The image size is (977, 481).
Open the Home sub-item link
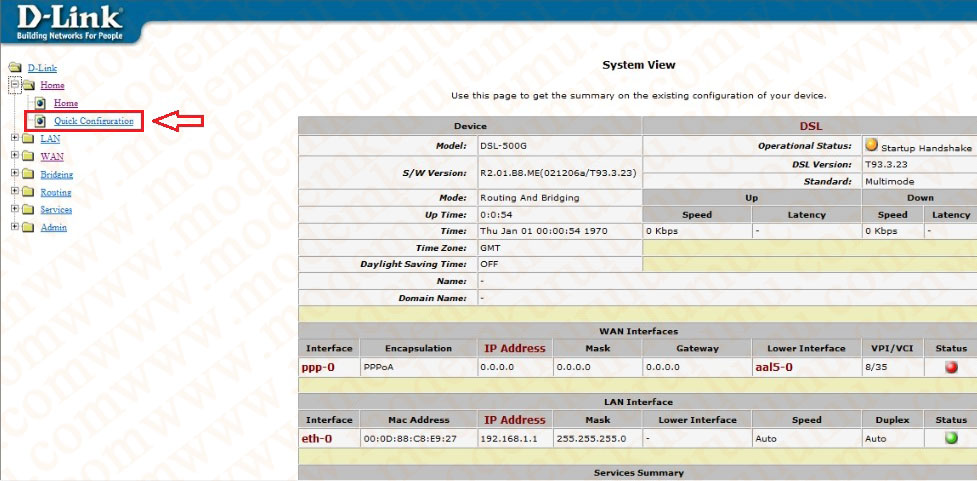pyautogui.click(x=66, y=103)
